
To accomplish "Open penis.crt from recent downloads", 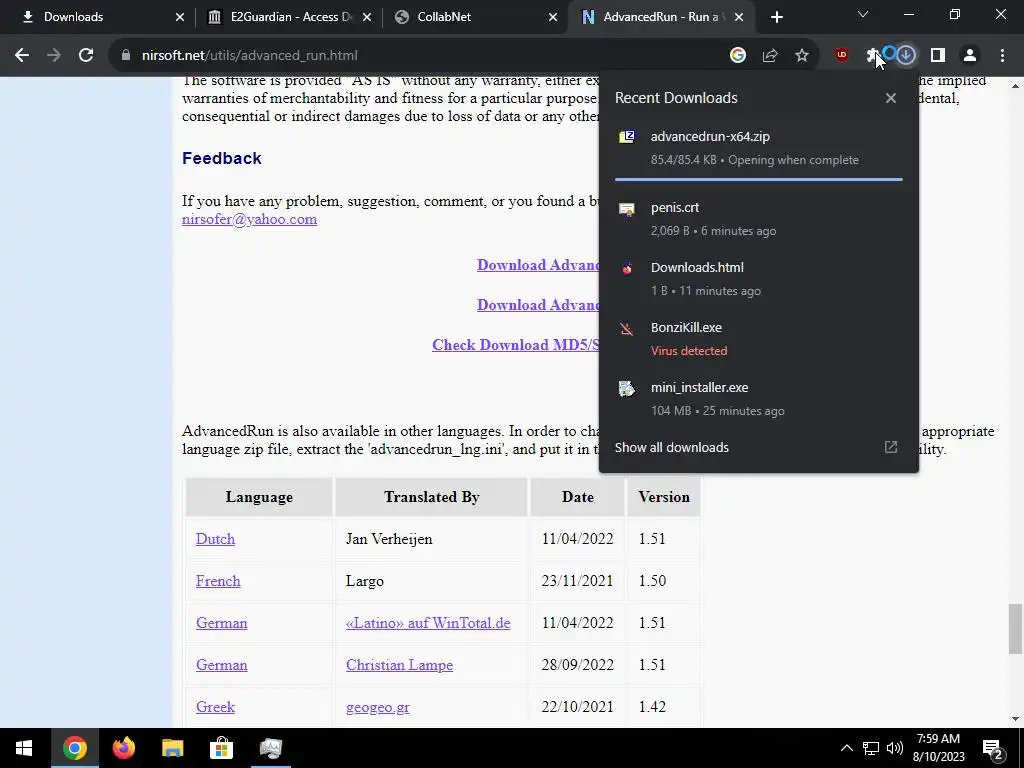I will pos(759,219).
